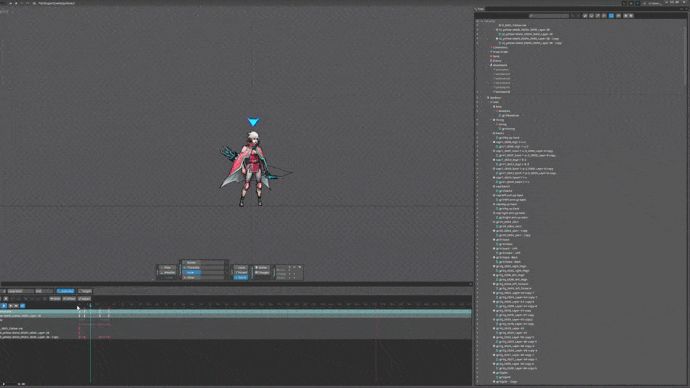Screen dimensions: 690x388
Task: Open the Tree panel tab
Action: (480, 9)
